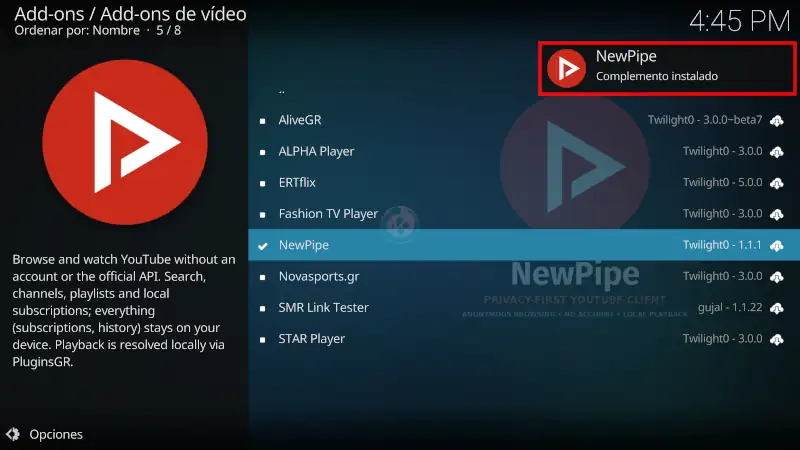Viewport: 800px width, 450px height.
Task: Click 'Ordenar por: Nombre' sort label
Action: 77,30
